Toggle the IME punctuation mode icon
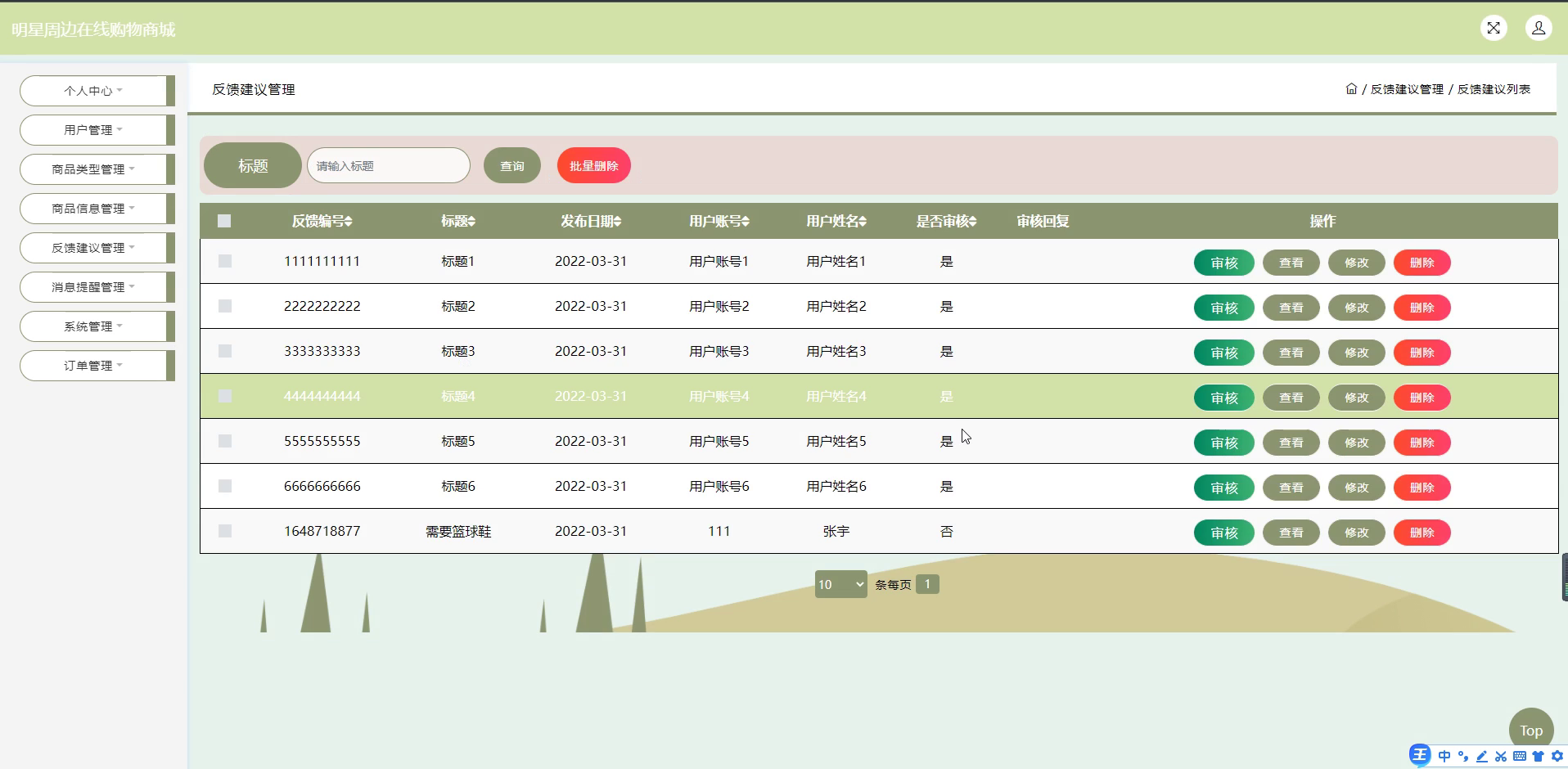 [x=1463, y=756]
